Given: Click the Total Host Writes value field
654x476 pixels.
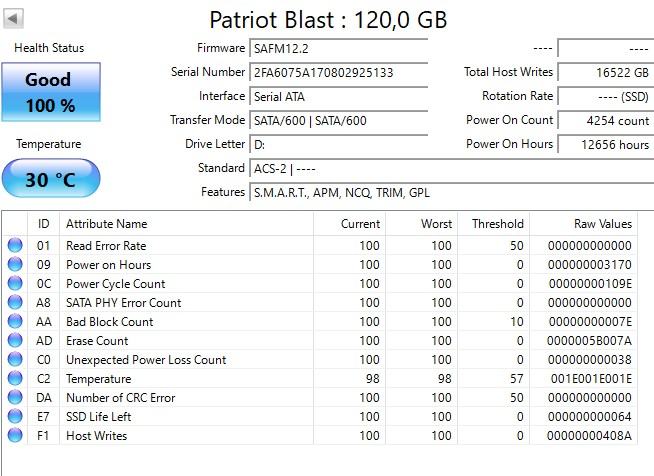Looking at the screenshot, I should [605, 72].
